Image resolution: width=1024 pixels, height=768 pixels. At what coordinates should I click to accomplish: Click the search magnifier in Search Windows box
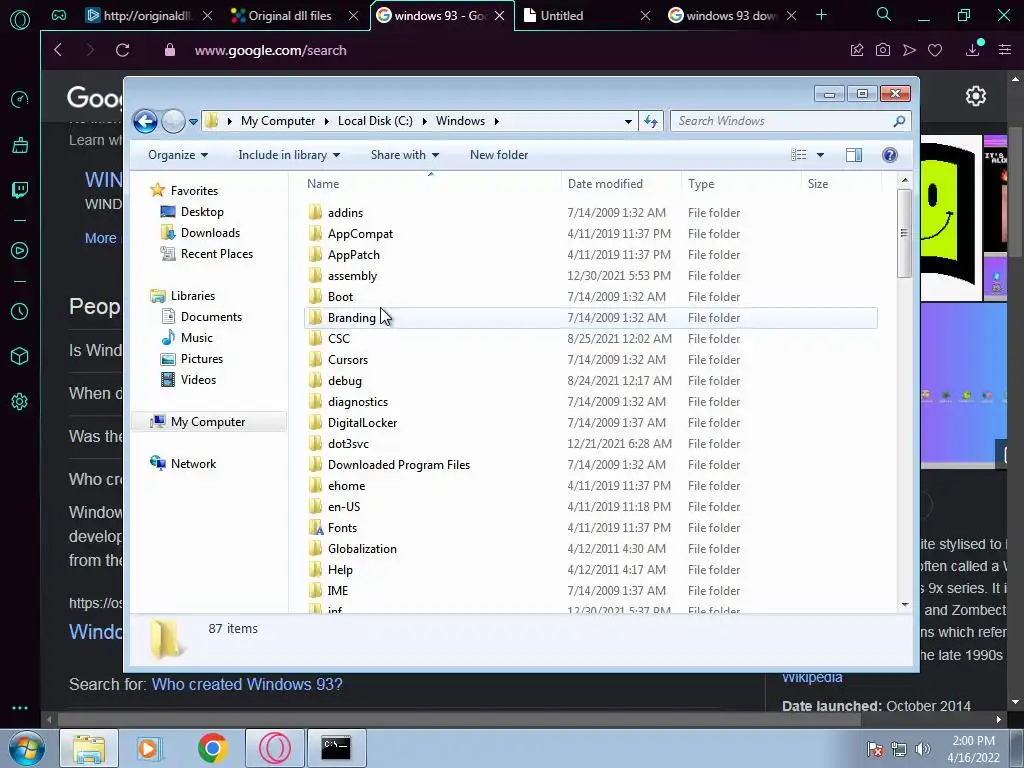point(899,121)
